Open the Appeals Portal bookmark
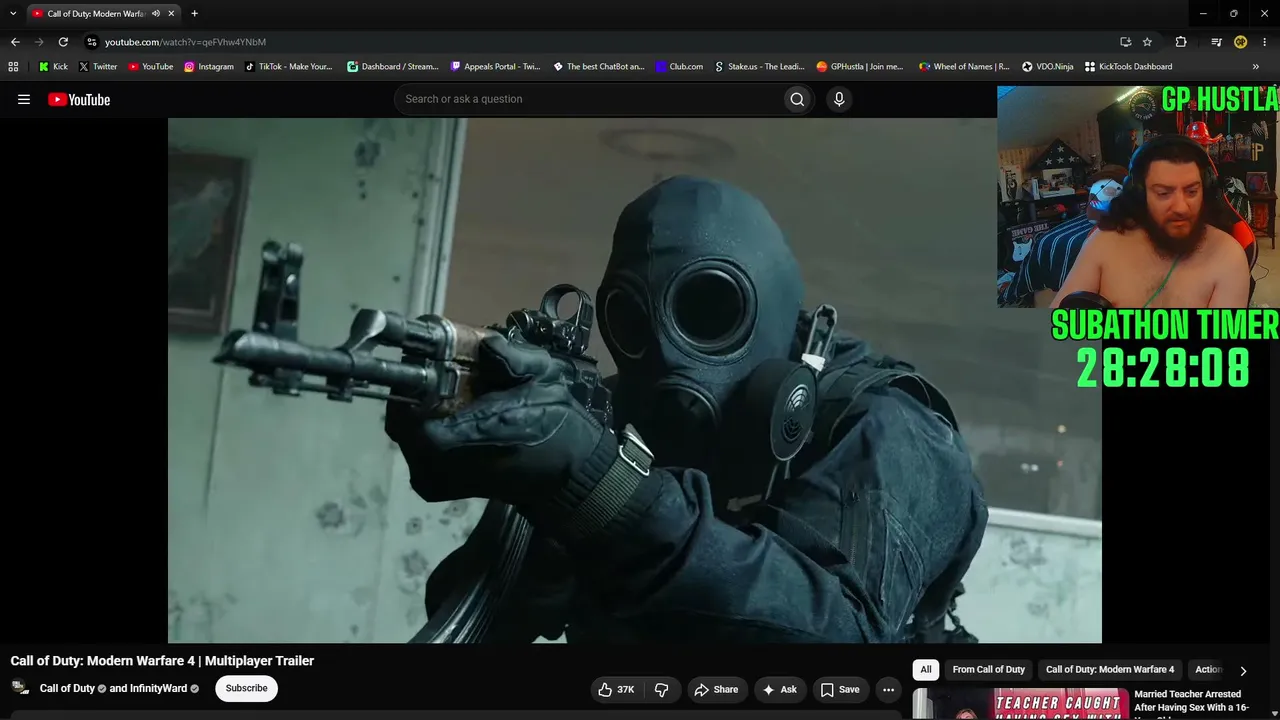Screen dimensions: 1280x720 click(496, 67)
